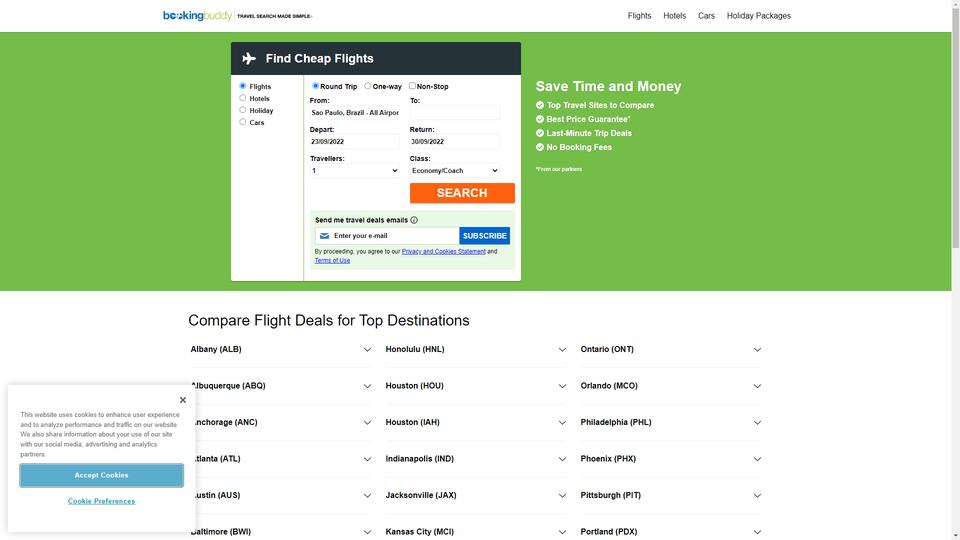This screenshot has height=540, width=960.
Task: Select the One-way radio button
Action: coord(368,86)
